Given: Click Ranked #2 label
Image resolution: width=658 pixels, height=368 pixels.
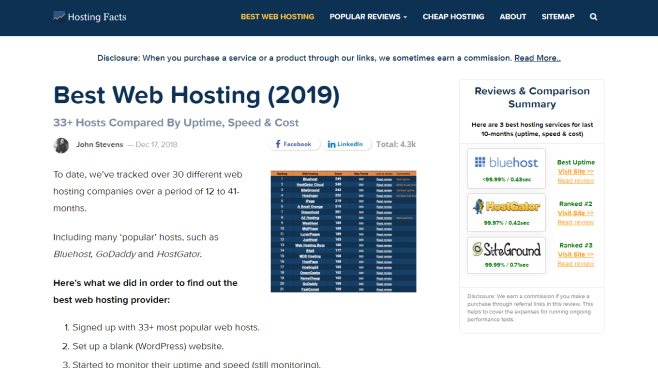Looking at the screenshot, I should [576, 204].
